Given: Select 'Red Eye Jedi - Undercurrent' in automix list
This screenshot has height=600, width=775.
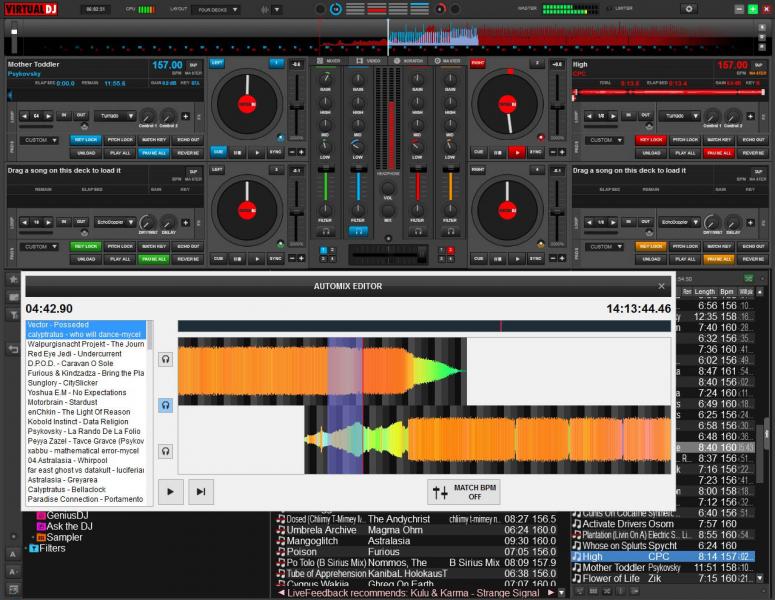Looking at the screenshot, I should pyautogui.click(x=75, y=354).
